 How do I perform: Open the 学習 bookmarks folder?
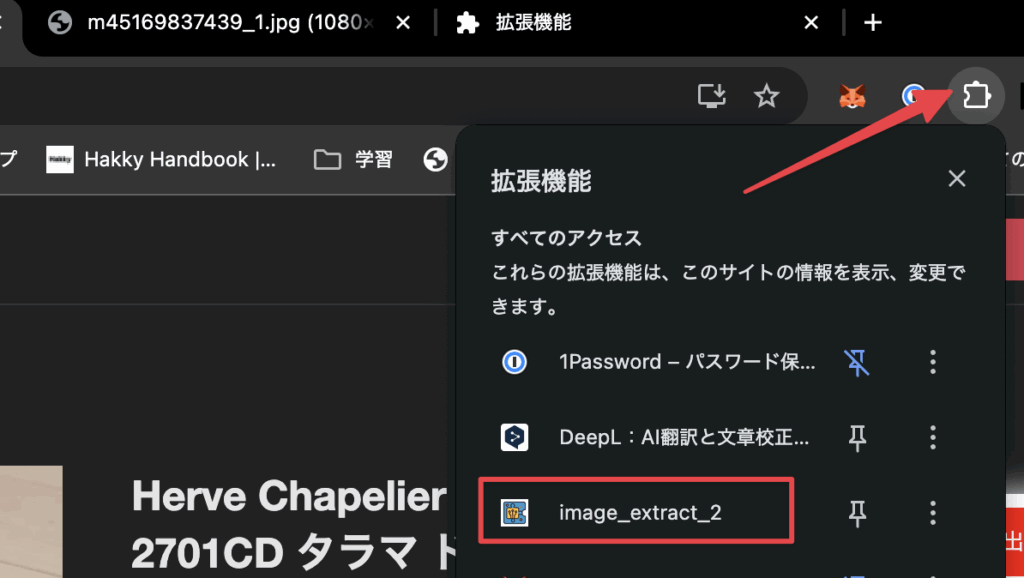click(x=353, y=160)
